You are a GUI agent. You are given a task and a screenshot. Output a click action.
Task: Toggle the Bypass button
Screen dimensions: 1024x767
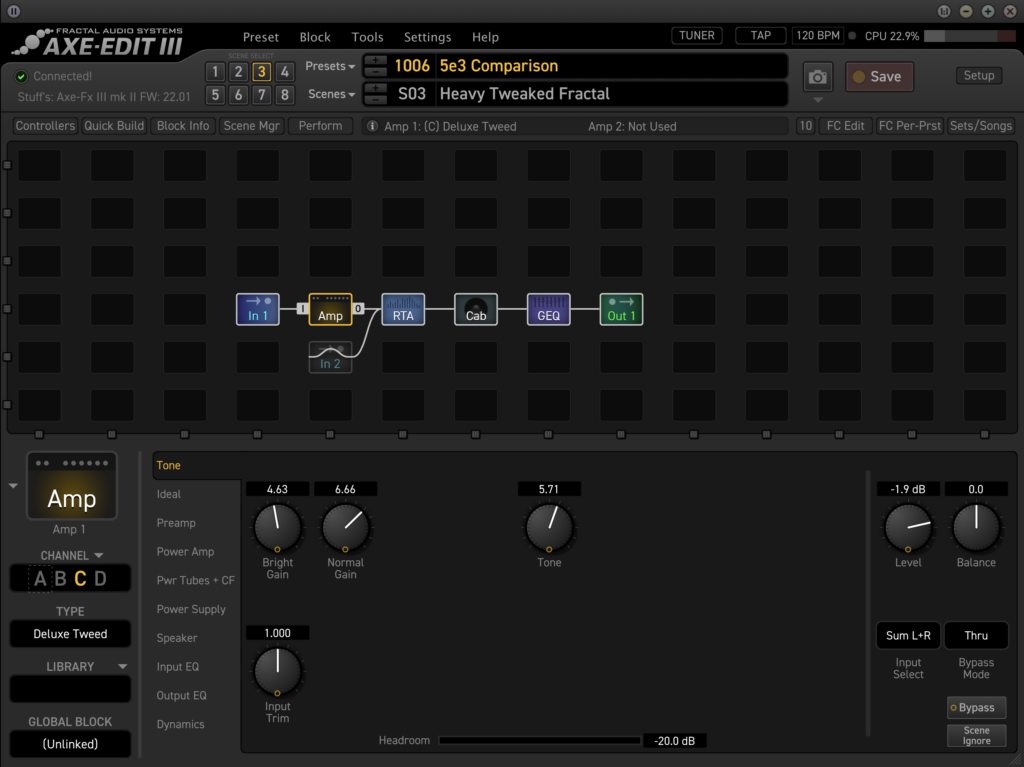(976, 708)
